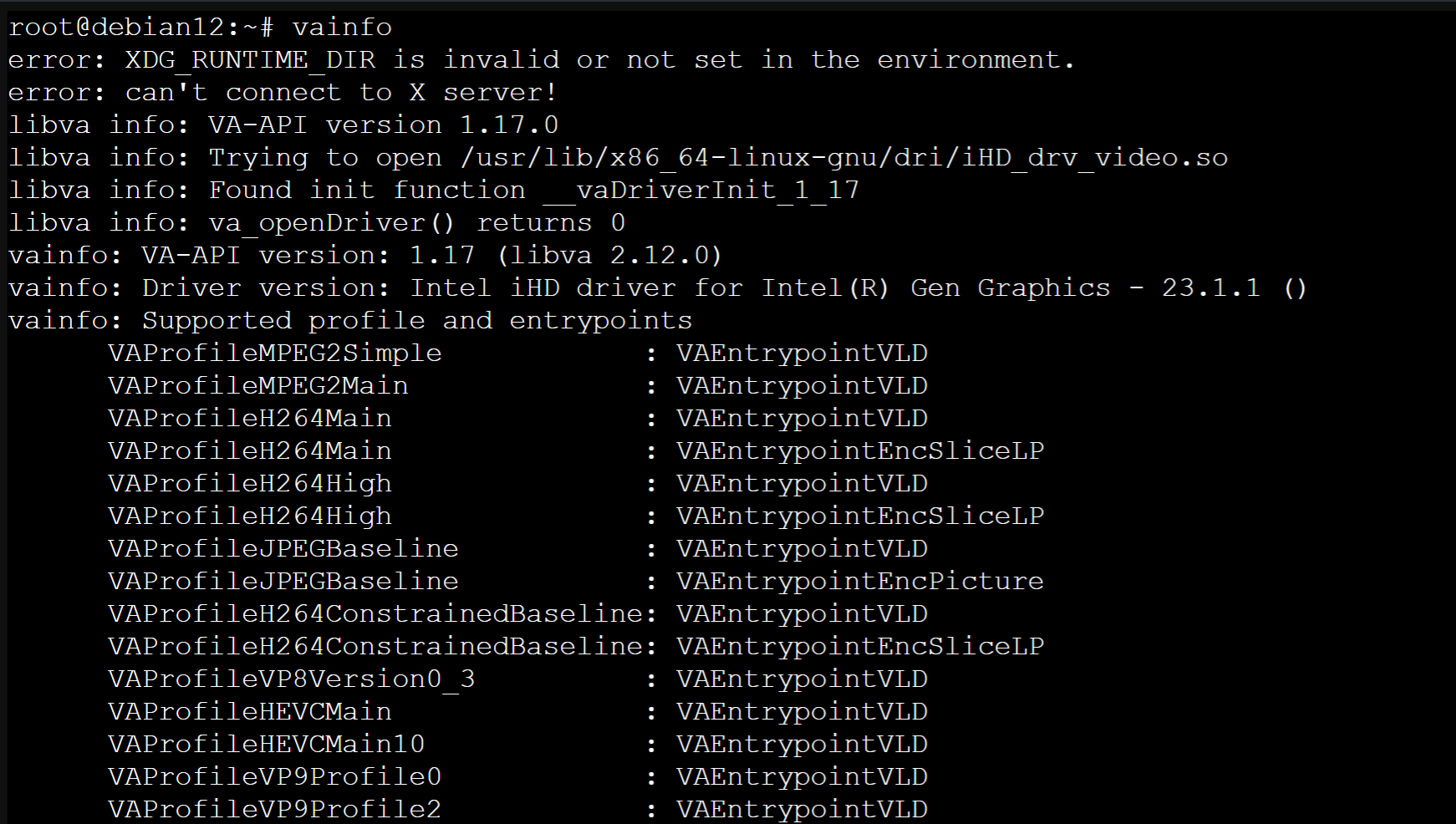Viewport: 1456px width, 824px height.
Task: Click the VAProfileVP9Profile2 entry
Action: click(x=274, y=809)
